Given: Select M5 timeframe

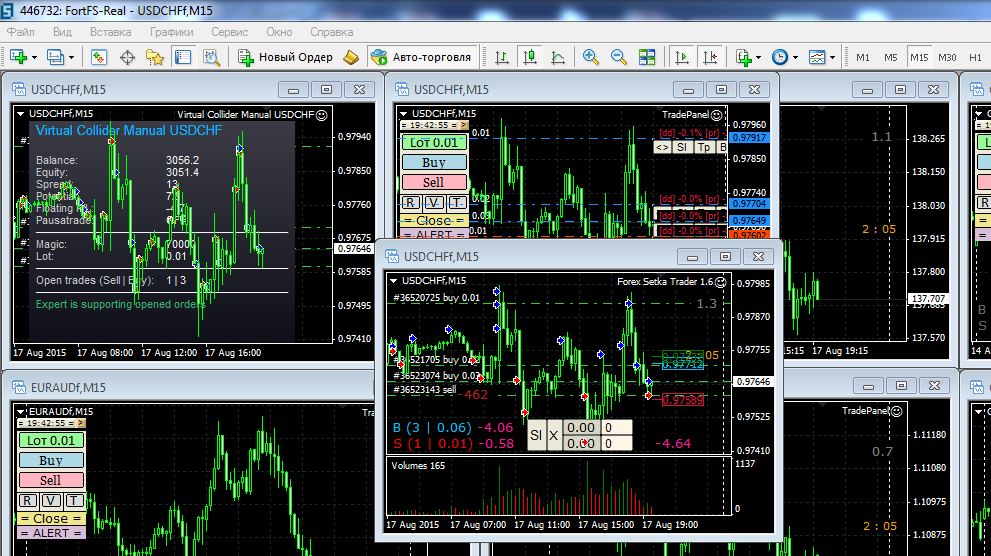Looking at the screenshot, I should tap(891, 57).
